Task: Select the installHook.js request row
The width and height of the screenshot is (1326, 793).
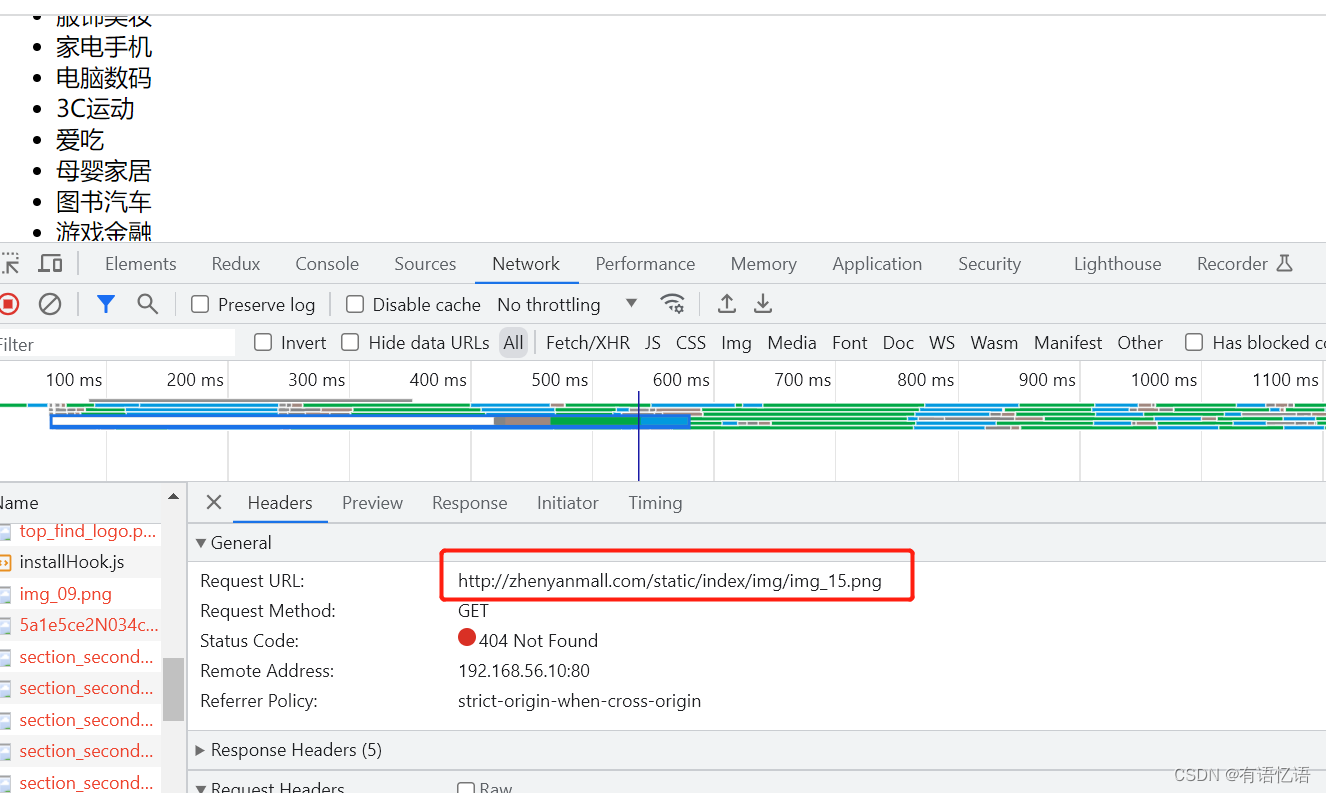Action: [80, 562]
